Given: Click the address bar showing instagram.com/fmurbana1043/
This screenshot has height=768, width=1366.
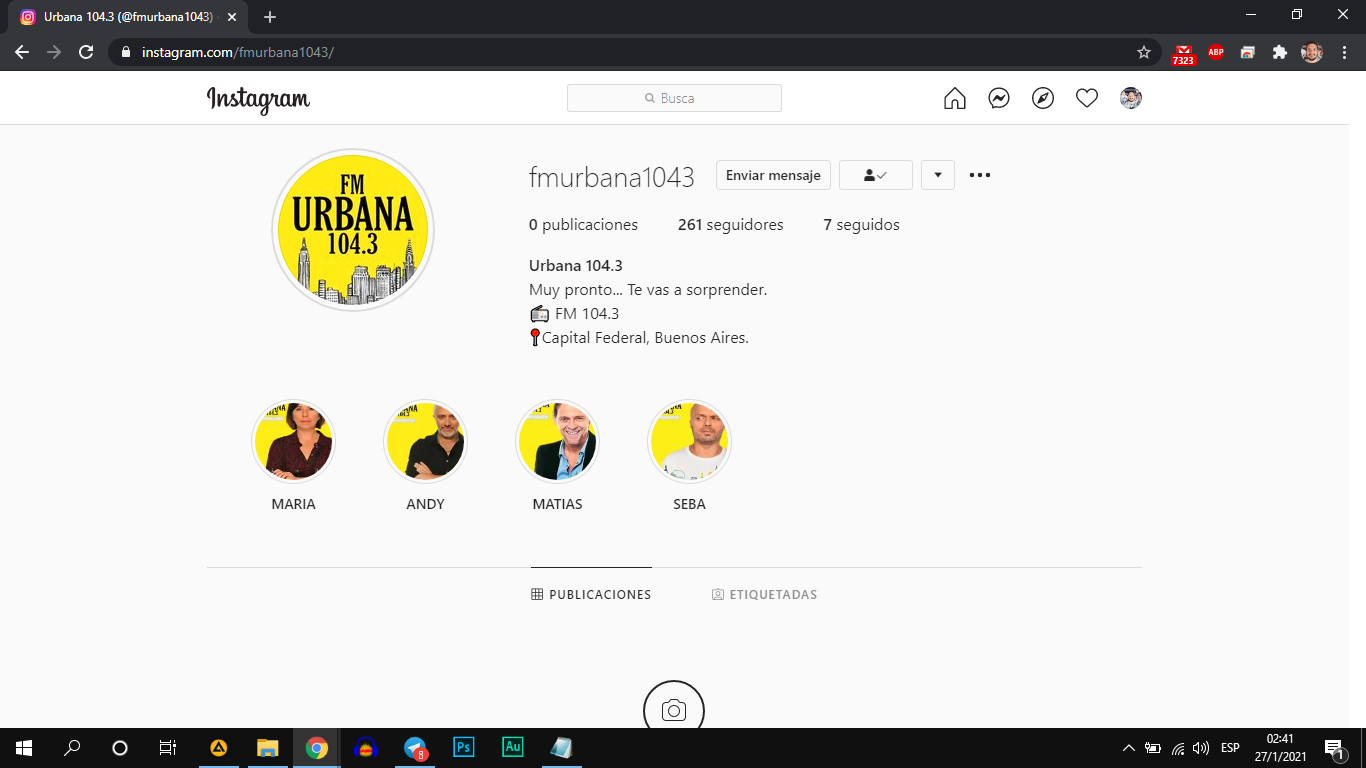Looking at the screenshot, I should coord(635,52).
